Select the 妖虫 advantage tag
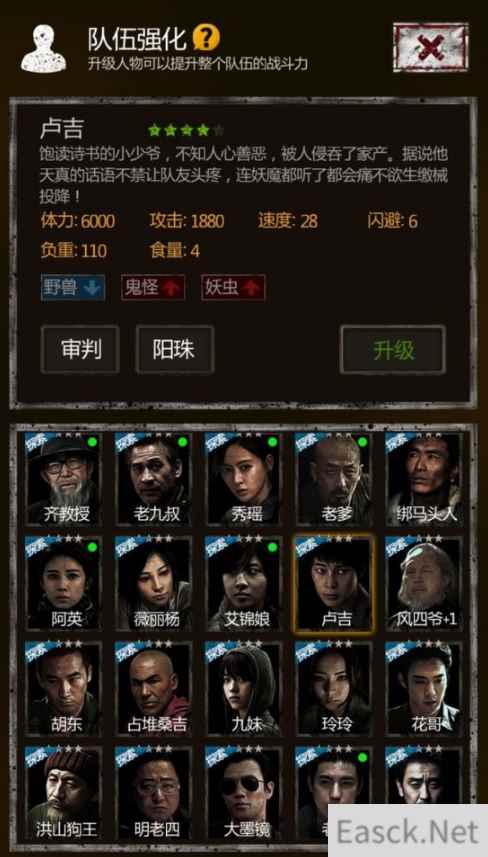This screenshot has height=857, width=488. (x=233, y=287)
